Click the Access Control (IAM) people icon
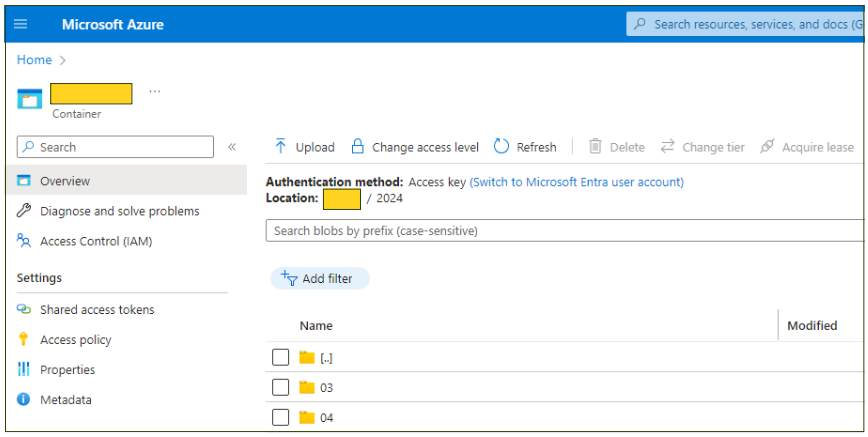The image size is (868, 437). coord(24,241)
